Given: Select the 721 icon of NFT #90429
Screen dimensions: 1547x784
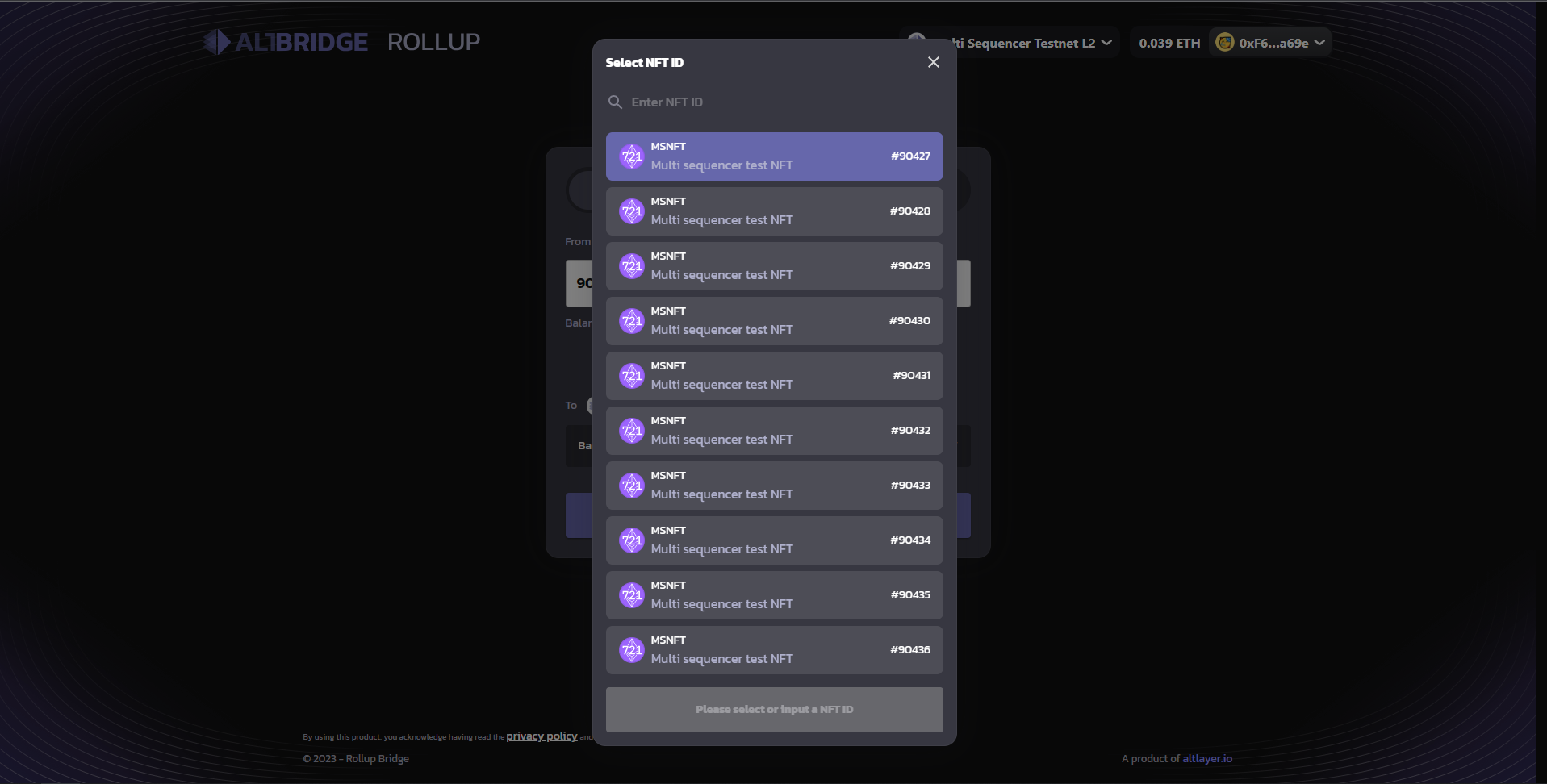Looking at the screenshot, I should (x=631, y=266).
